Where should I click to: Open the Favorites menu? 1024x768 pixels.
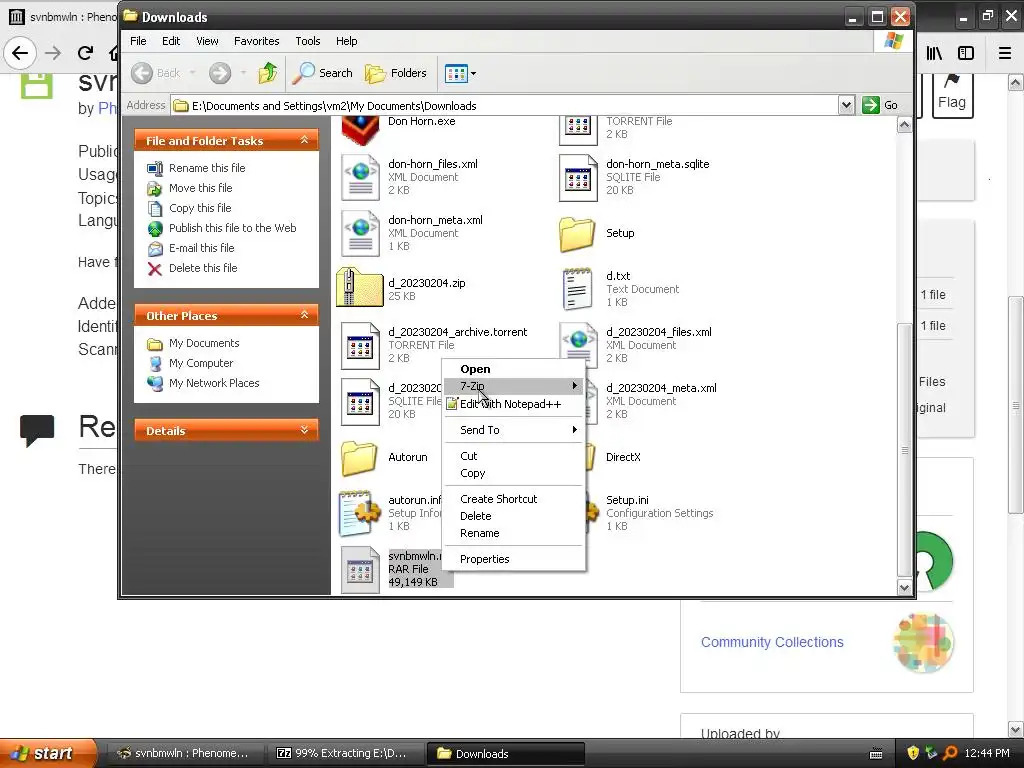[x=257, y=40]
